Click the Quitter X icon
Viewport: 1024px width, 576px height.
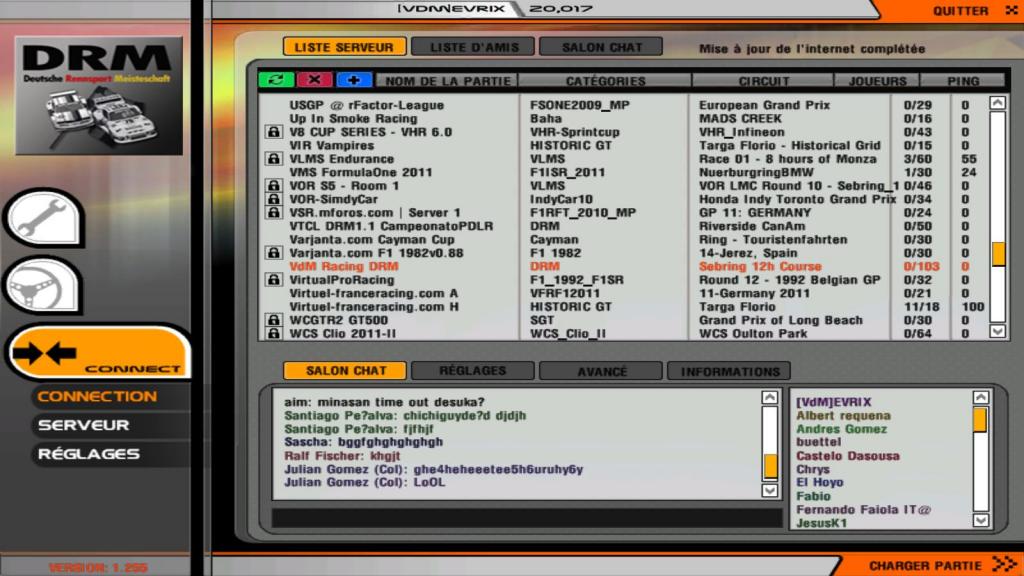(x=1011, y=10)
